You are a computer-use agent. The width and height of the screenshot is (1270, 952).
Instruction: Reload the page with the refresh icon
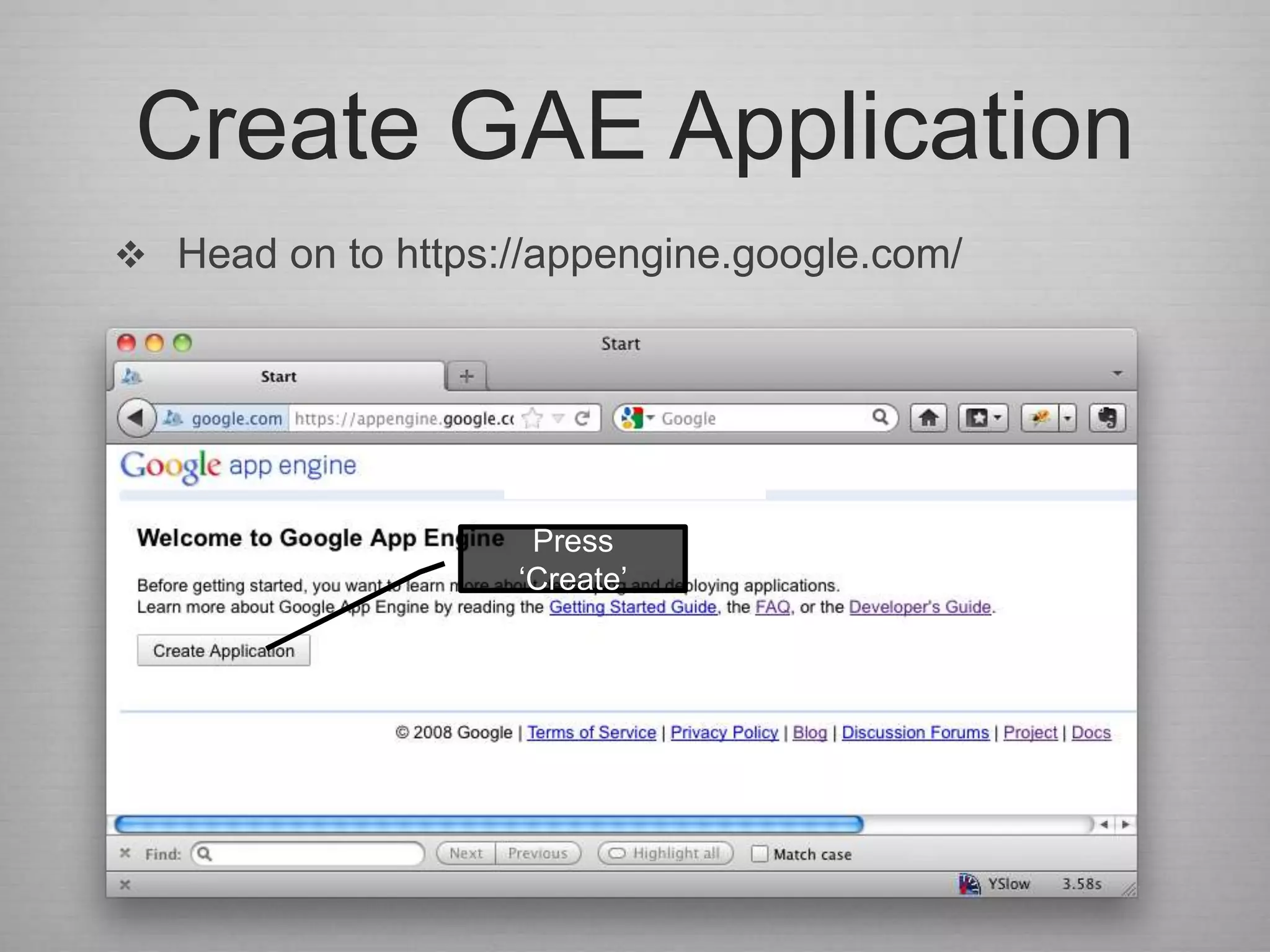(x=582, y=418)
